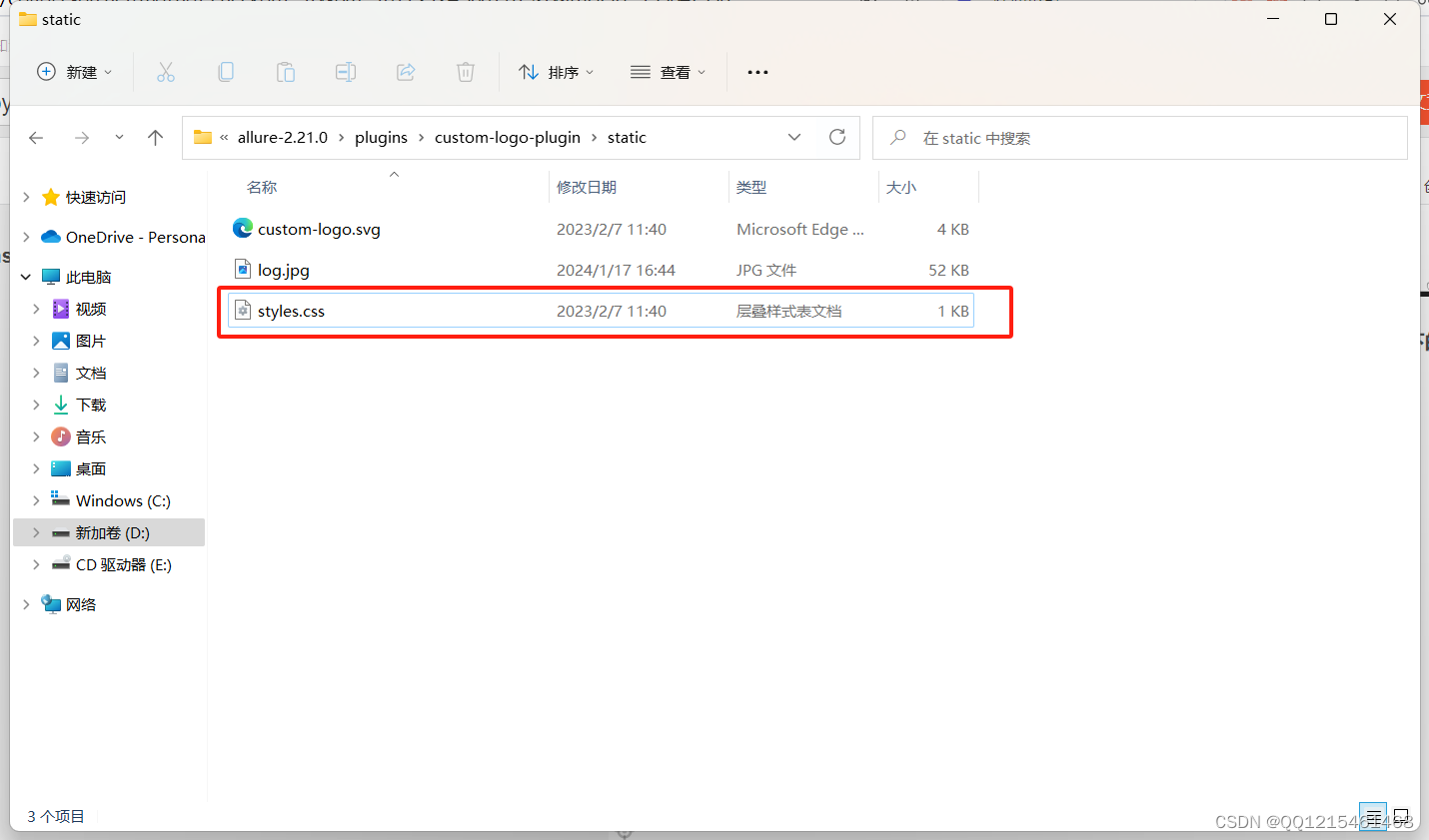Viewport: 1429px width, 840px height.
Task: Select Downloads (下载) in navigation pane
Action: (x=90, y=406)
